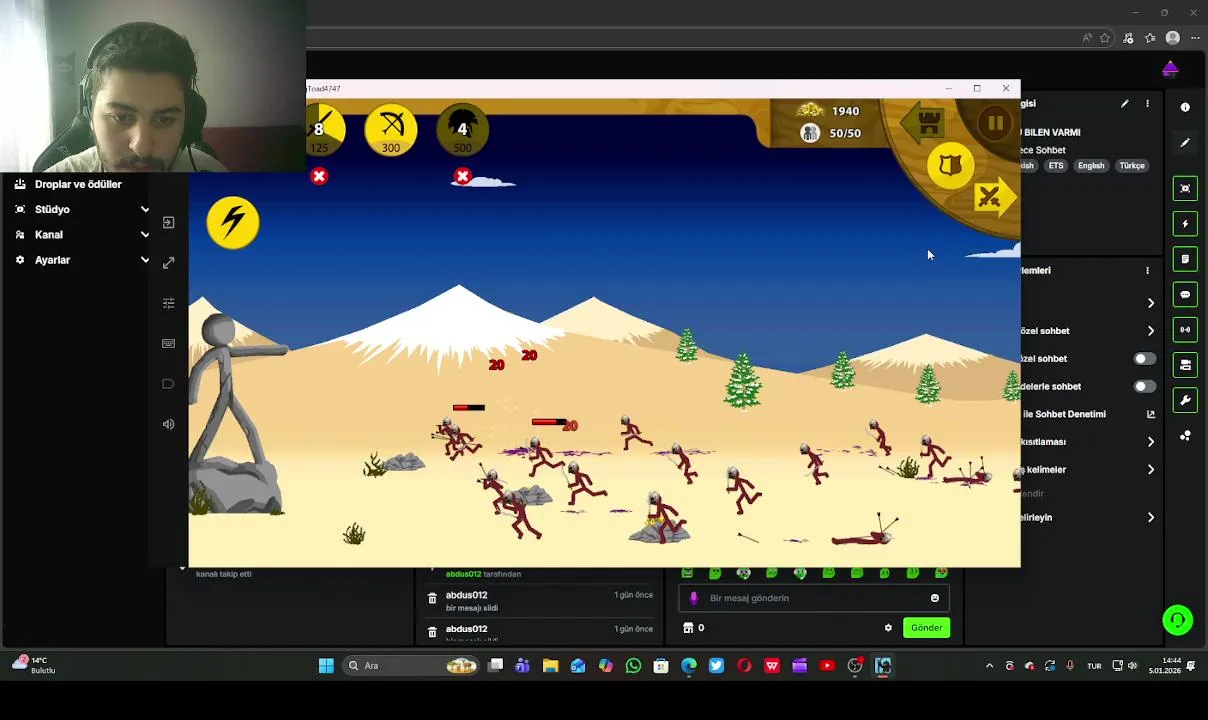Open WhatsApp from the taskbar
Viewport: 1208px width, 720px height.
click(633, 665)
